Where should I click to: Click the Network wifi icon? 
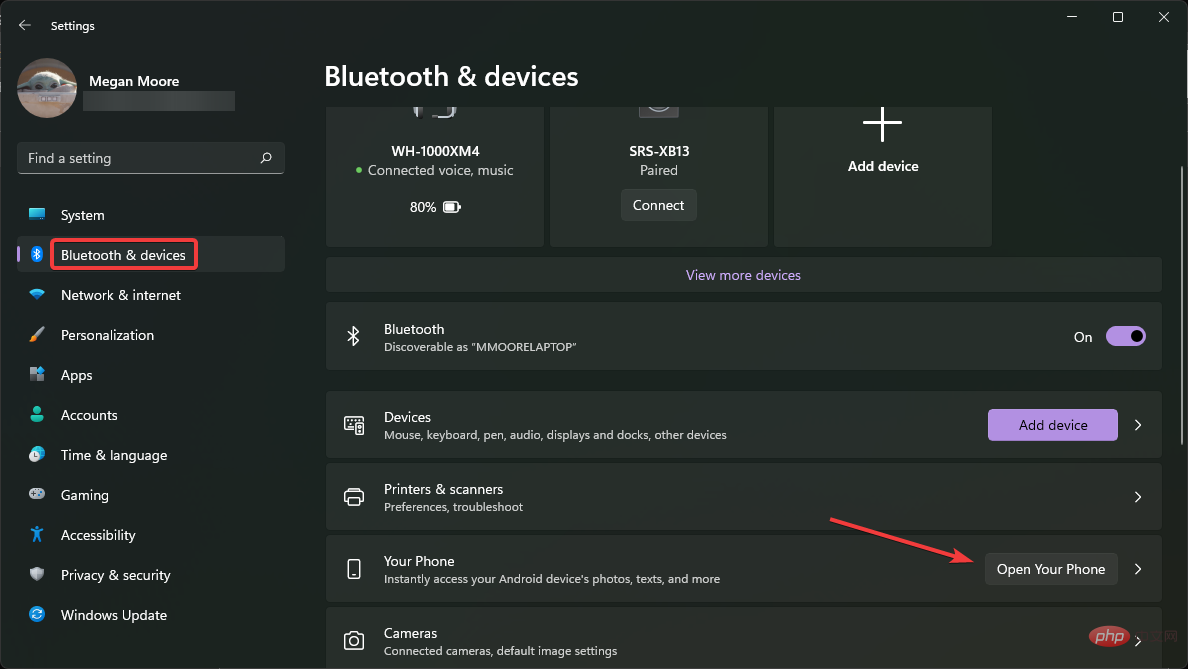[36, 294]
